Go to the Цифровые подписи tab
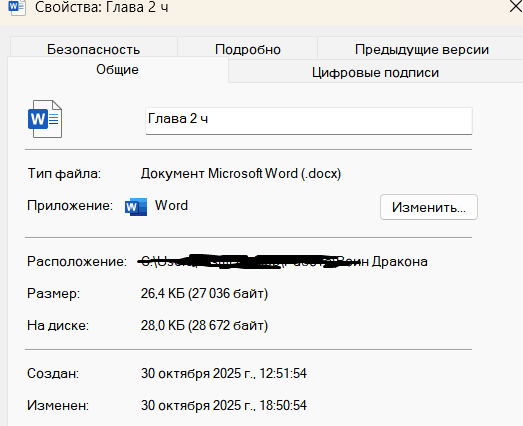This screenshot has width=523, height=426. click(375, 72)
